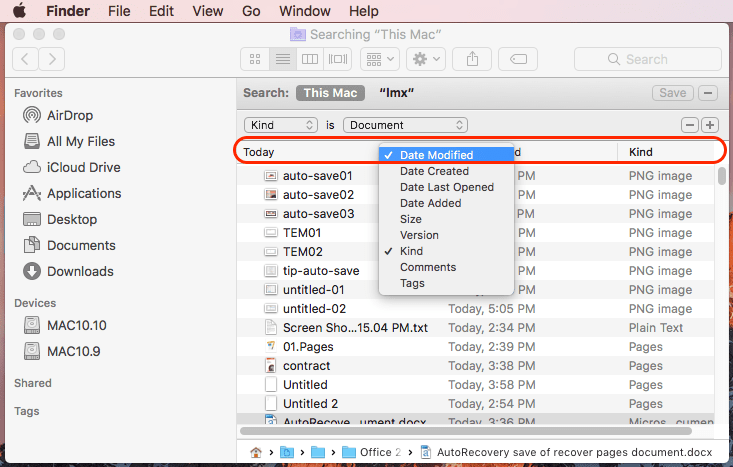The height and width of the screenshot is (467, 733).
Task: Open the Apple menu
Action: click(19, 10)
